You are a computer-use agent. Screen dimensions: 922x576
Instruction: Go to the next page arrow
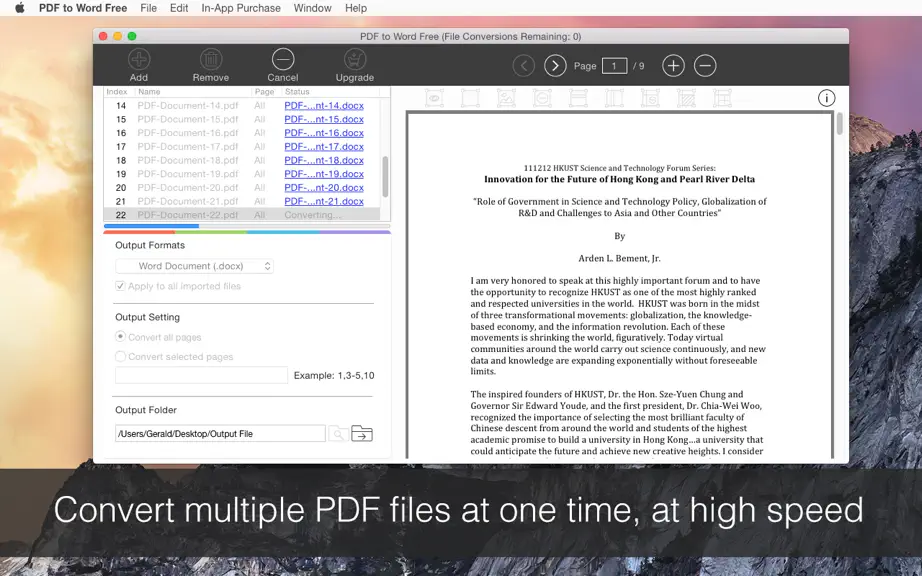555,66
